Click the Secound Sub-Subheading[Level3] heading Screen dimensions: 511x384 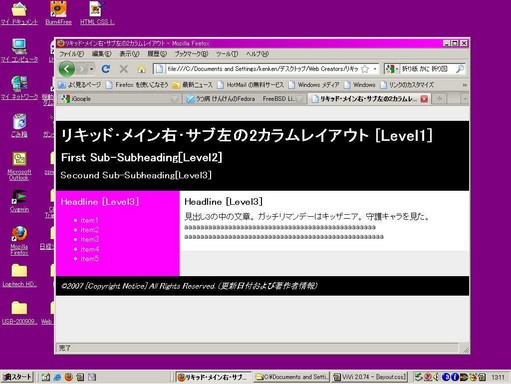(x=136, y=175)
